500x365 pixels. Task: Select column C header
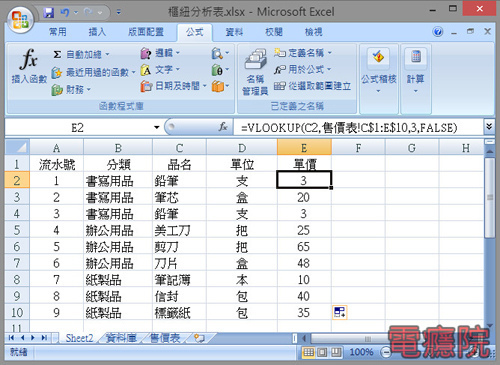click(179, 148)
